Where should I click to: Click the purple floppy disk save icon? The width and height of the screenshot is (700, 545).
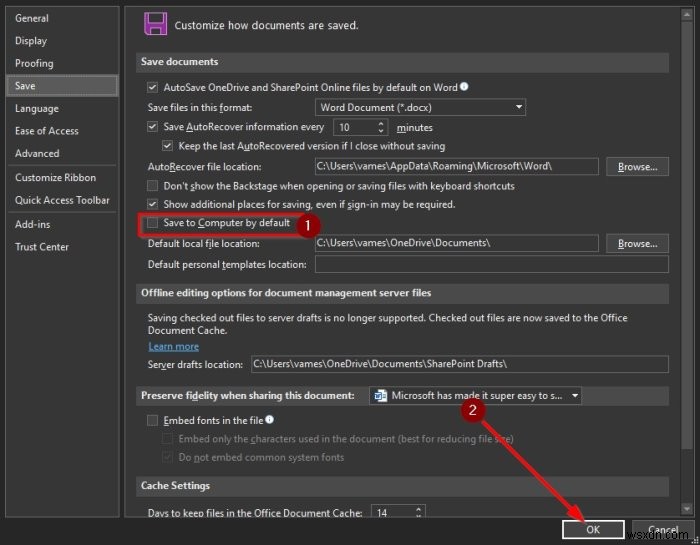(x=155, y=24)
